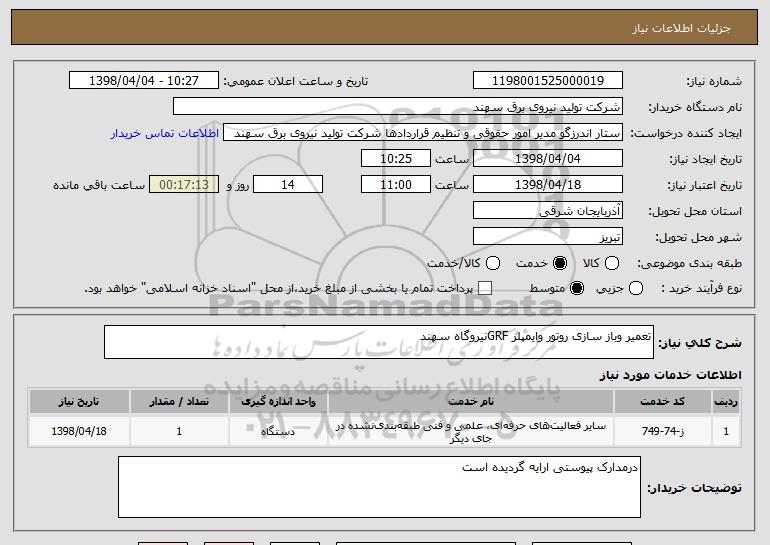770x545 pixels.
Task: Click the delivery province field آذربایجان شرقی
Action: tap(548, 211)
